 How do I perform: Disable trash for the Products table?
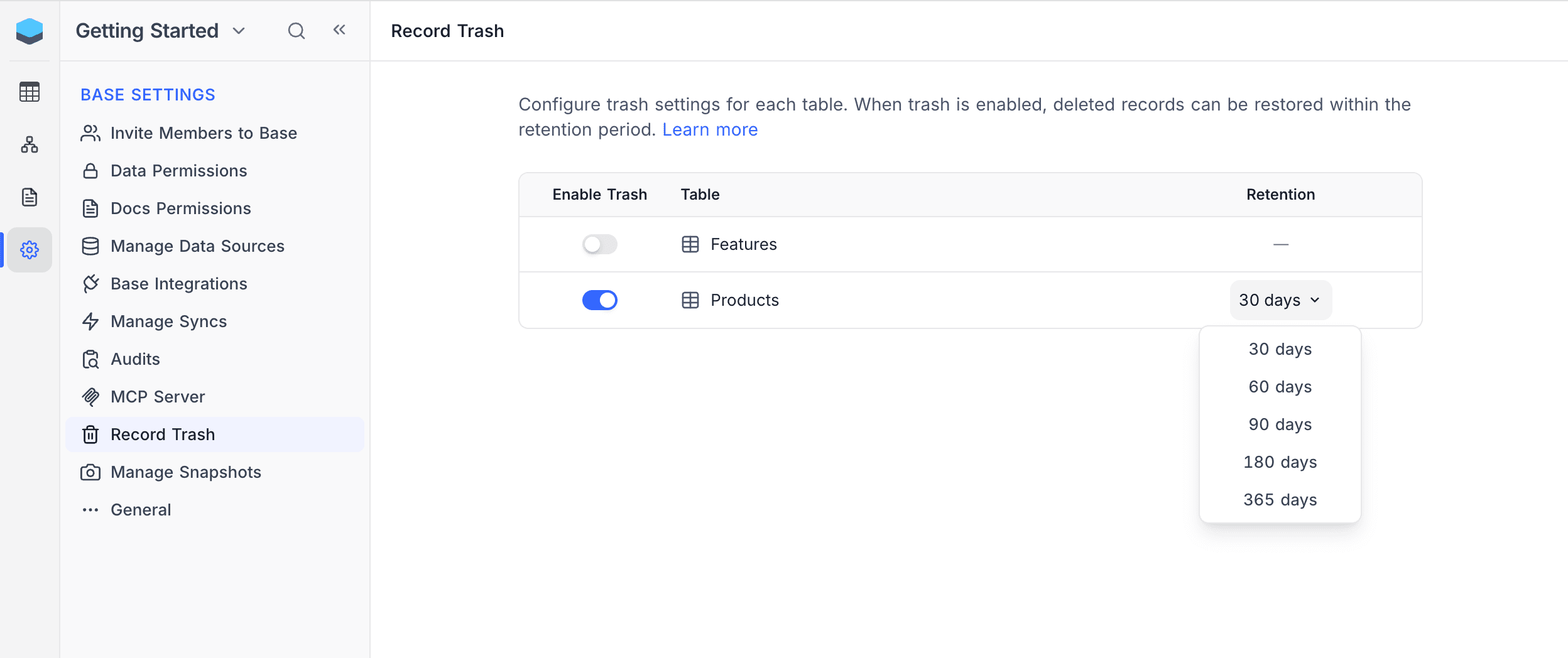tap(600, 300)
